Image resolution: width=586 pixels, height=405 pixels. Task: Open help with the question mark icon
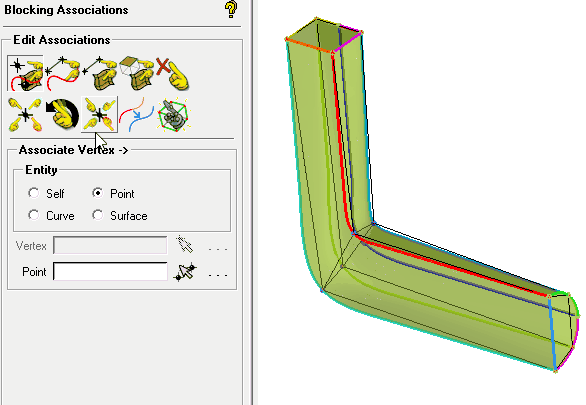(231, 9)
